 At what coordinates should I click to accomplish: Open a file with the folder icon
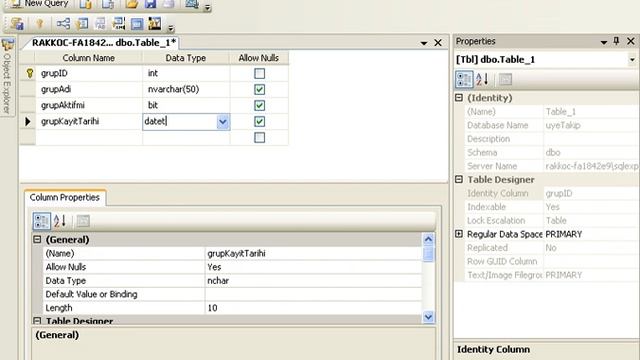pos(131,4)
